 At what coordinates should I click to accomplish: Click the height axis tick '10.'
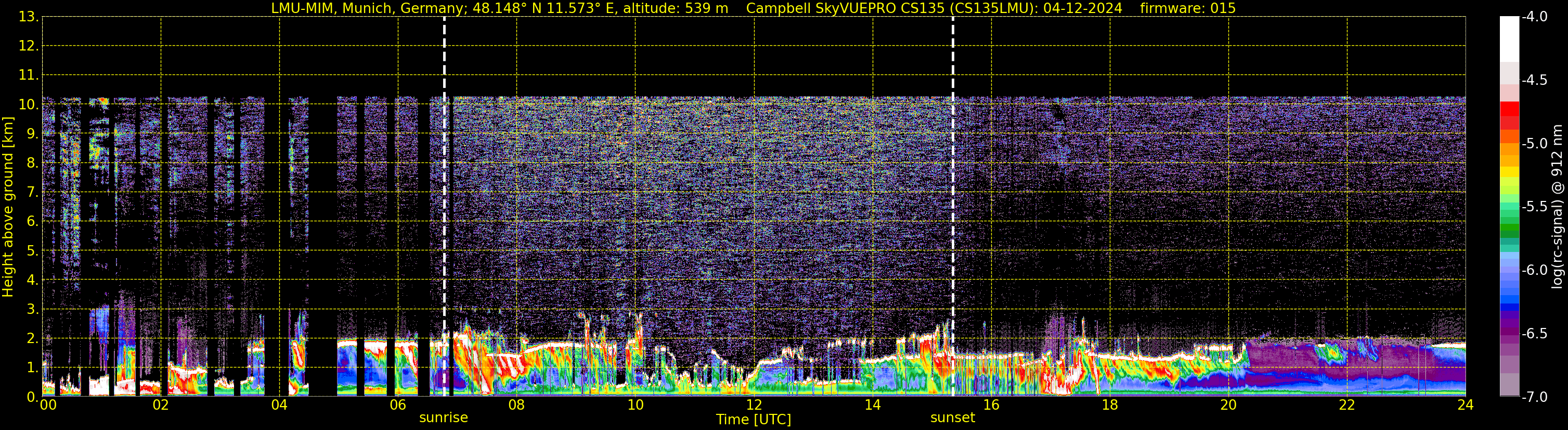pos(29,105)
